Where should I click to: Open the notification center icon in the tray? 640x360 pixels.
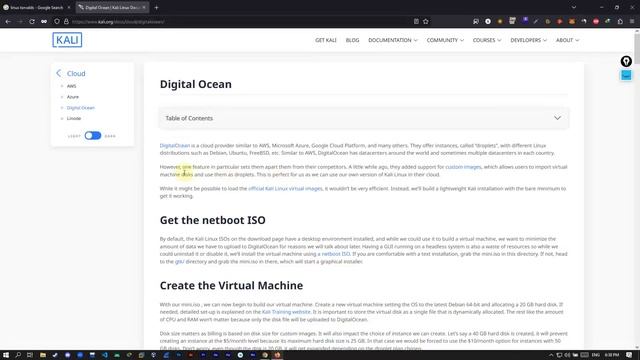(629, 355)
